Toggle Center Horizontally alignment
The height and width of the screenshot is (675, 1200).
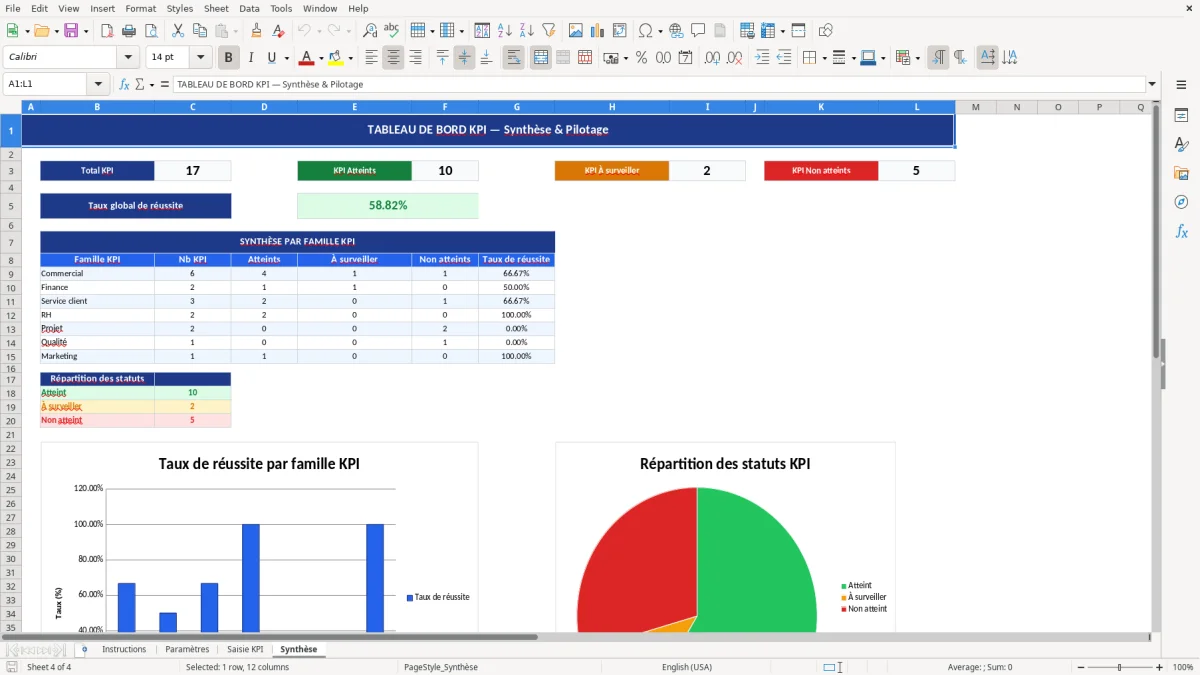(x=393, y=57)
